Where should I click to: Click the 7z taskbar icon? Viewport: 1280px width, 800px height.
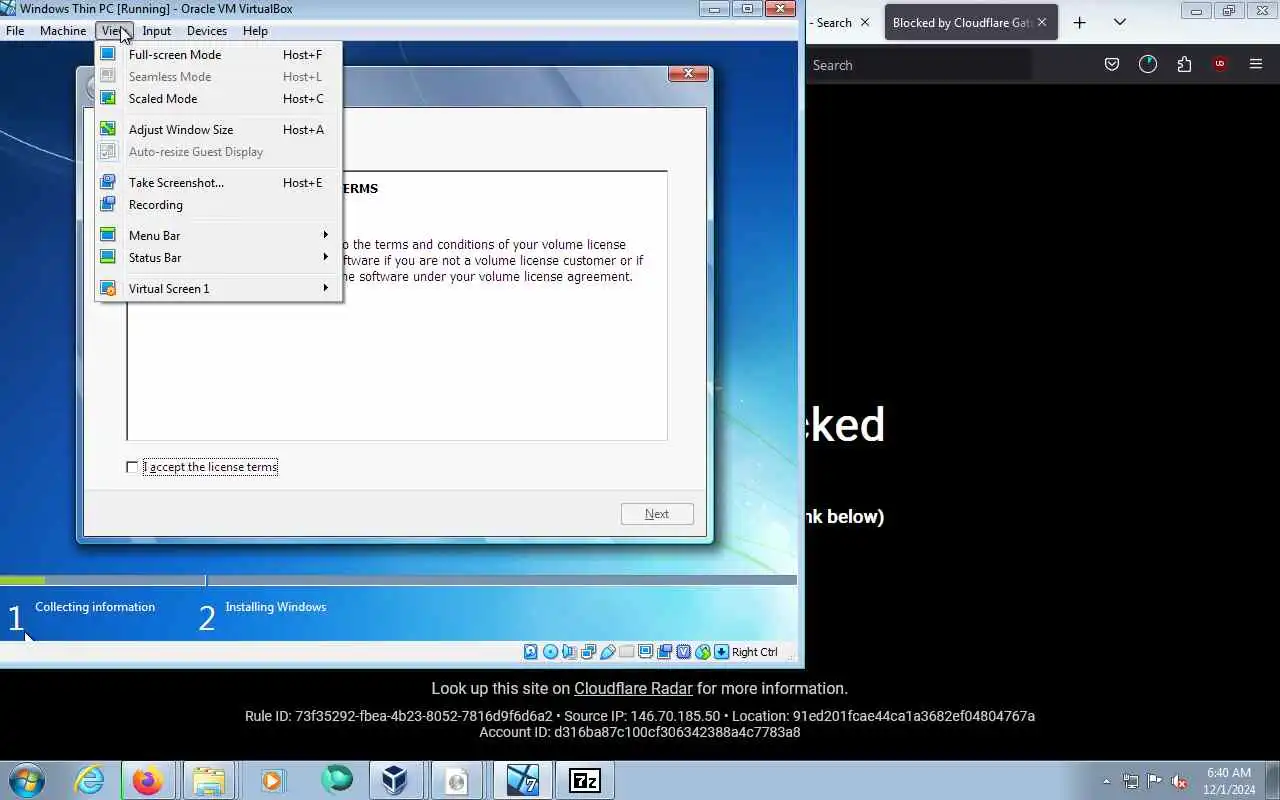pyautogui.click(x=585, y=780)
